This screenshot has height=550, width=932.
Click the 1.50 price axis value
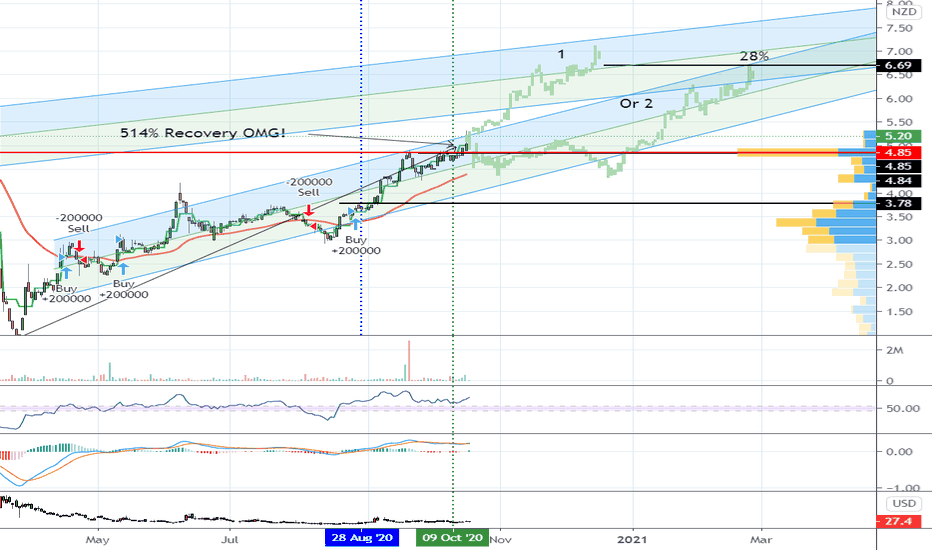pos(899,312)
